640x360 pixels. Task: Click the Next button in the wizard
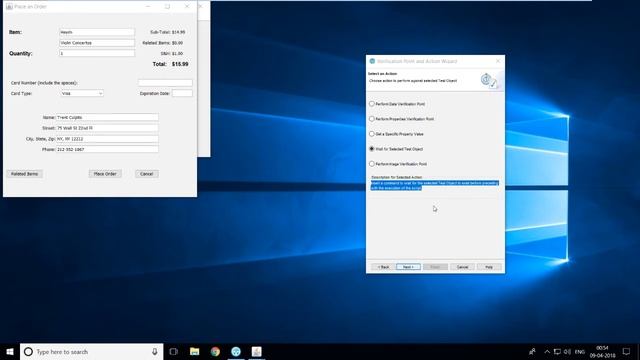pyautogui.click(x=408, y=267)
